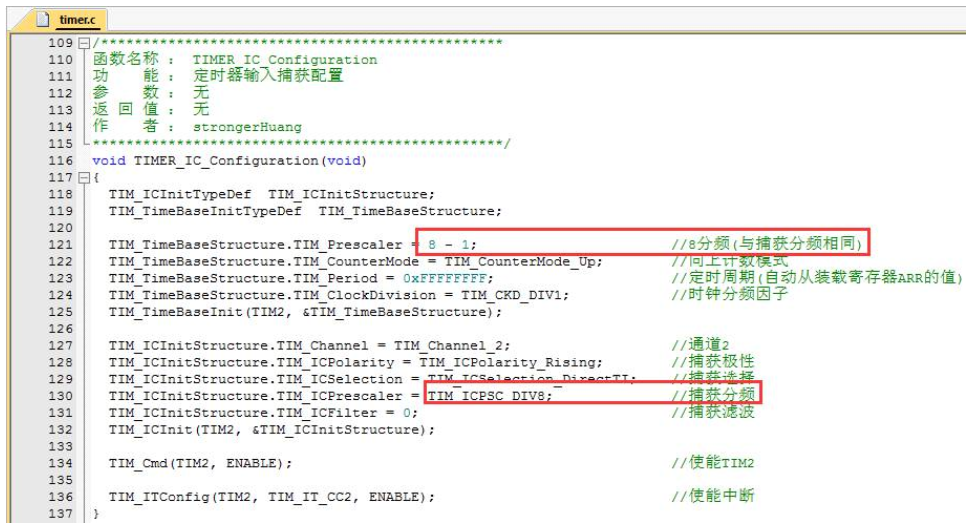Click the 'void TIMER_IC_Configuration(void)' declaration

coord(229,161)
